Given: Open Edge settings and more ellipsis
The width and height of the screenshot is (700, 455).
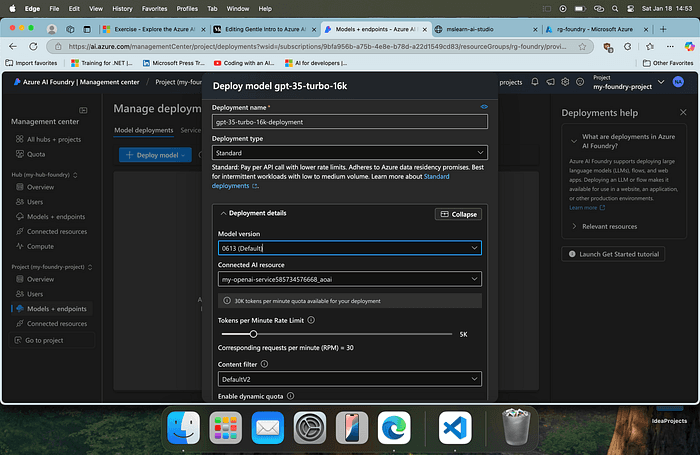Looking at the screenshot, I should coord(670,46).
